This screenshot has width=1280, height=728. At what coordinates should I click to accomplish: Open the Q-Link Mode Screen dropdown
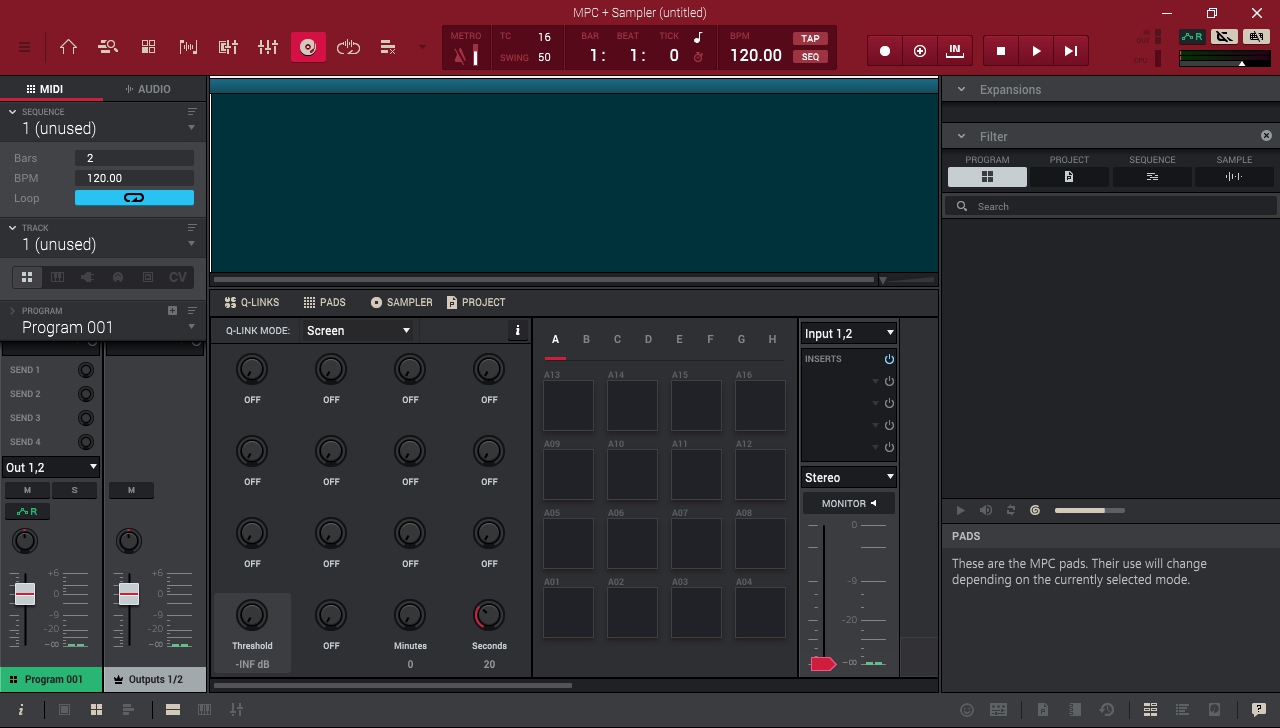(x=358, y=331)
